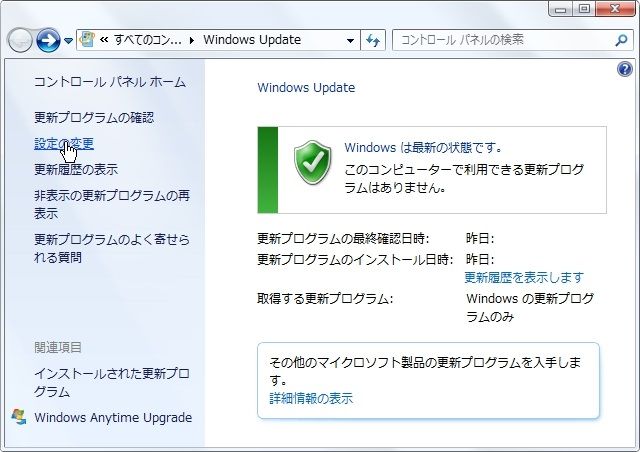Select 更新履歴の表示 in left pane
640x452 pixels.
point(76,169)
